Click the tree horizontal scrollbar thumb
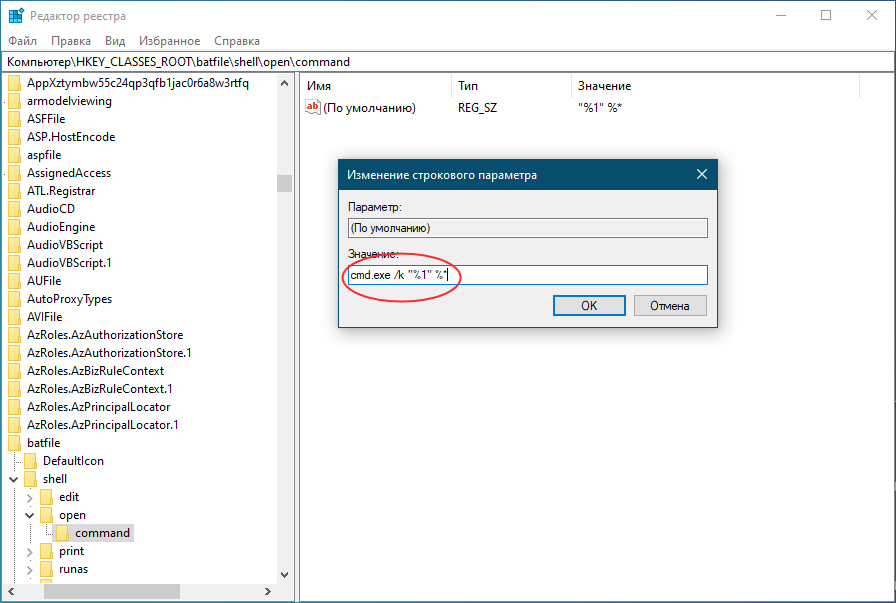The height and width of the screenshot is (603, 896). [112, 592]
